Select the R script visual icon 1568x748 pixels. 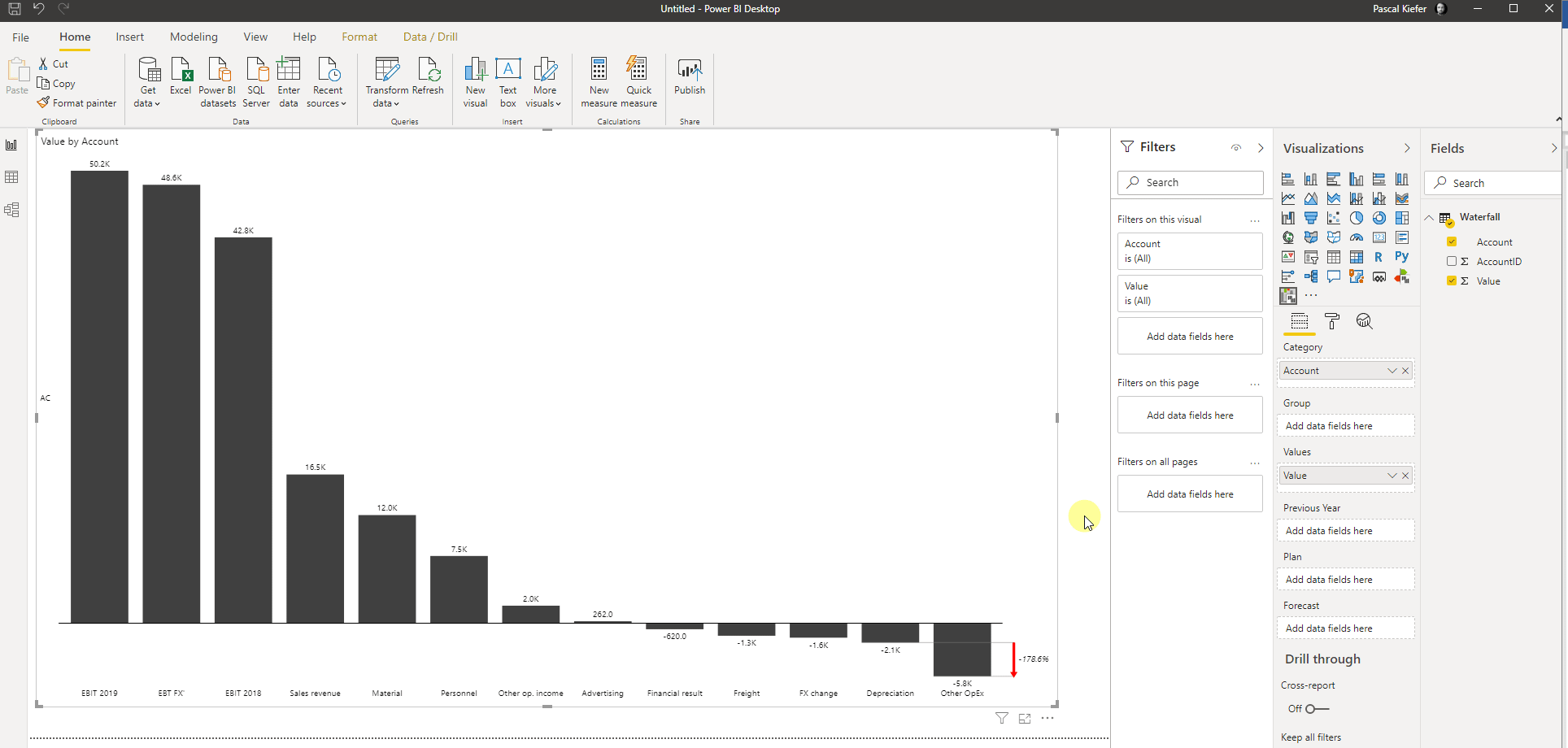pos(1379,256)
